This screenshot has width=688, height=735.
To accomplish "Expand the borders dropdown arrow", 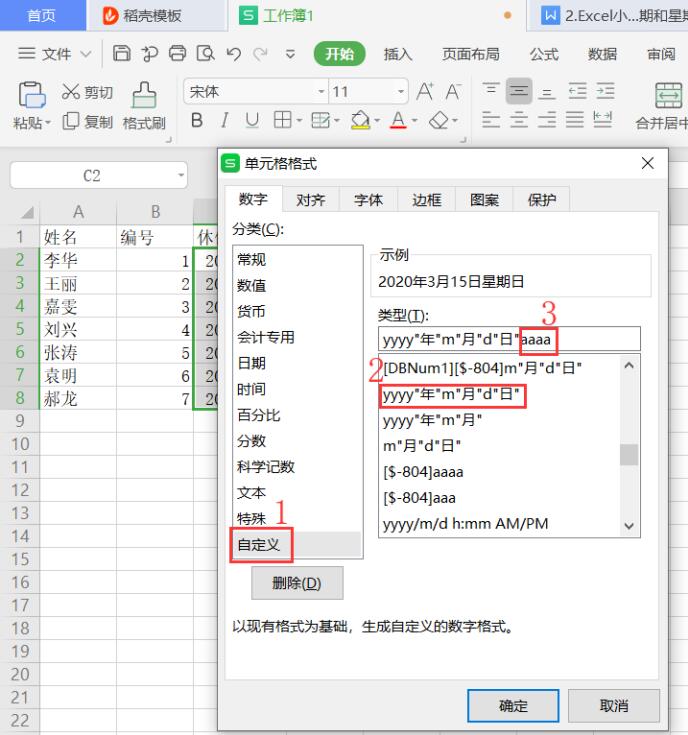I will 299,121.
